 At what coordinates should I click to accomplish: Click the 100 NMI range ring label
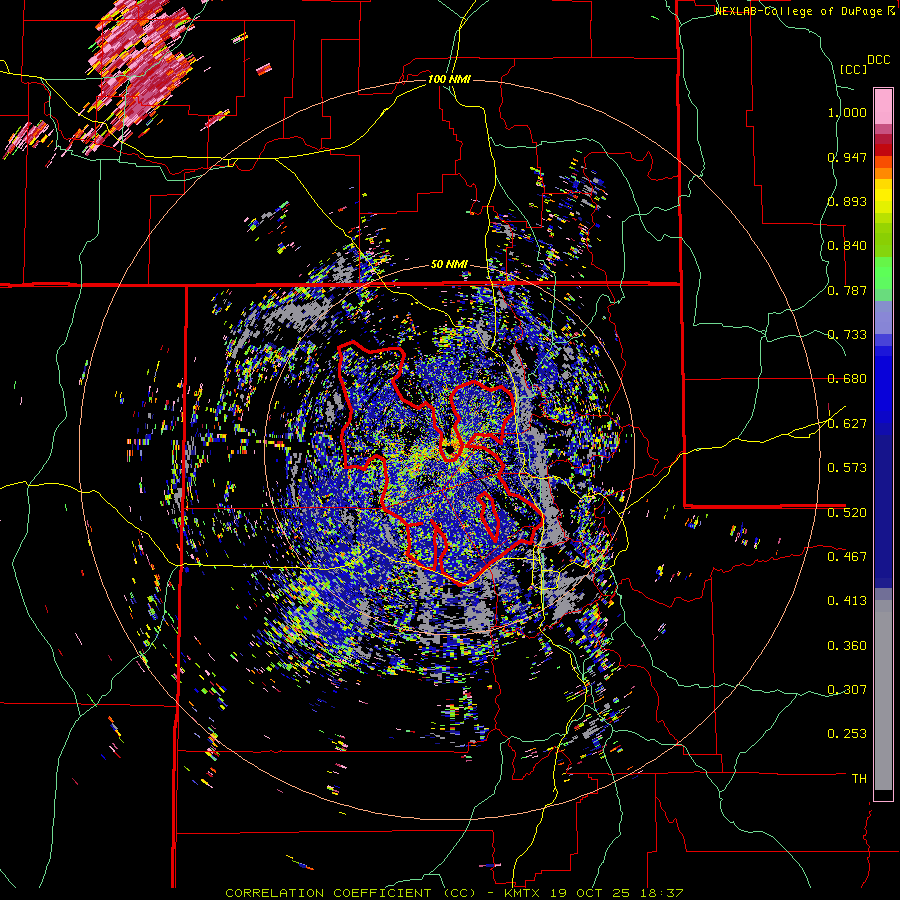tap(449, 79)
